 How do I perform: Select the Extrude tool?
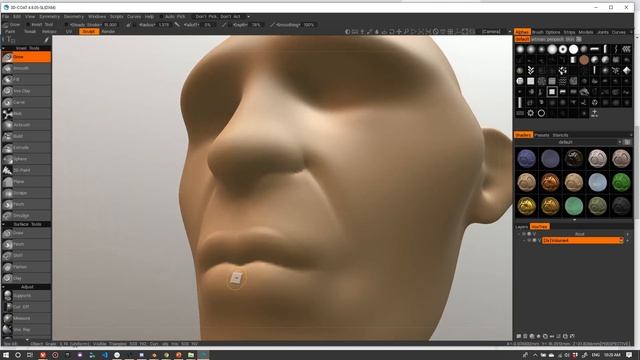tap(26, 148)
